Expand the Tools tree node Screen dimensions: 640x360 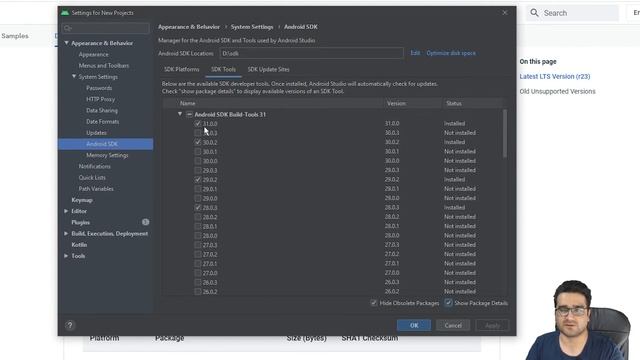(66, 256)
